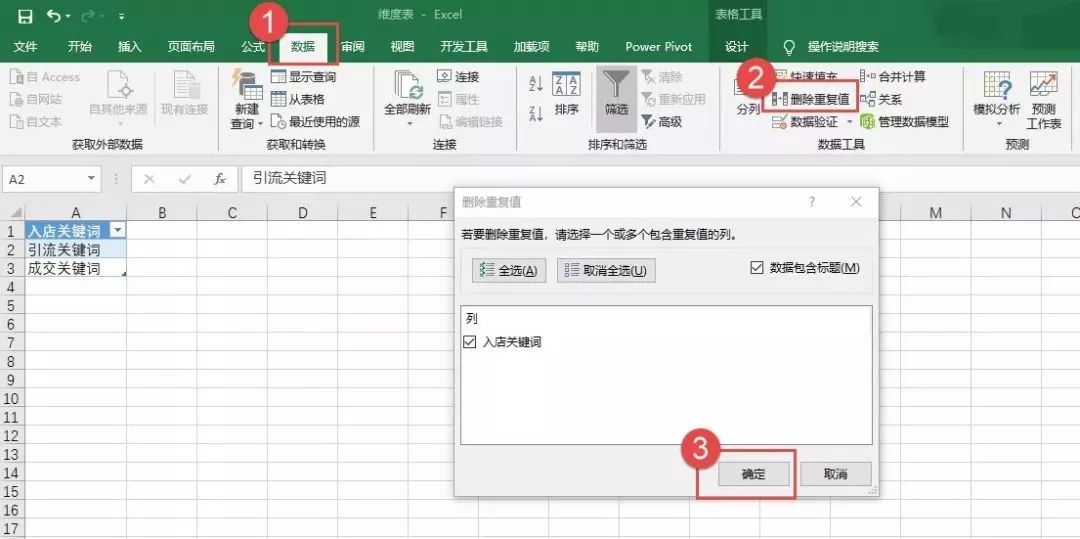Screen dimensions: 1080x539
Task: Click 管理数据模型 button
Action: 904,122
